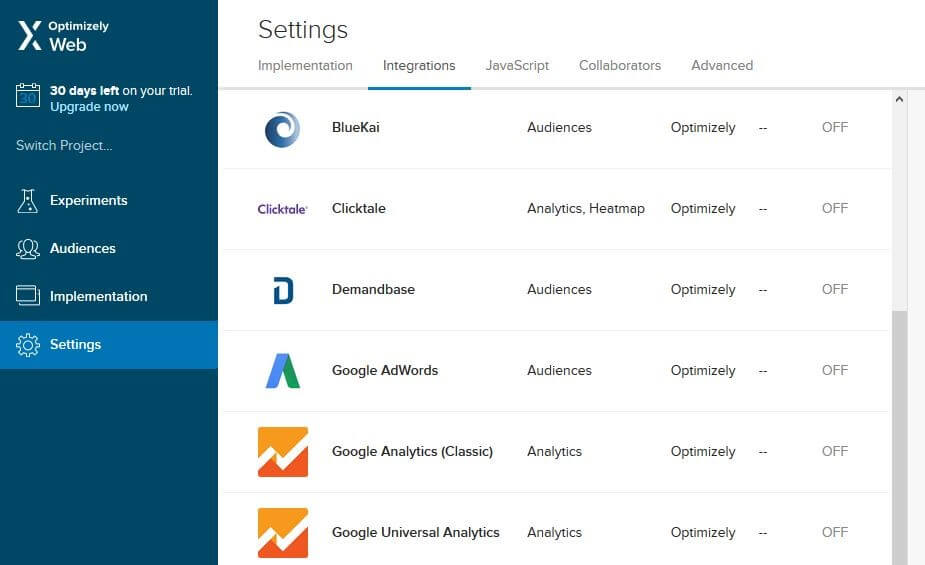Click the Audiences people icon

[x=28, y=249]
